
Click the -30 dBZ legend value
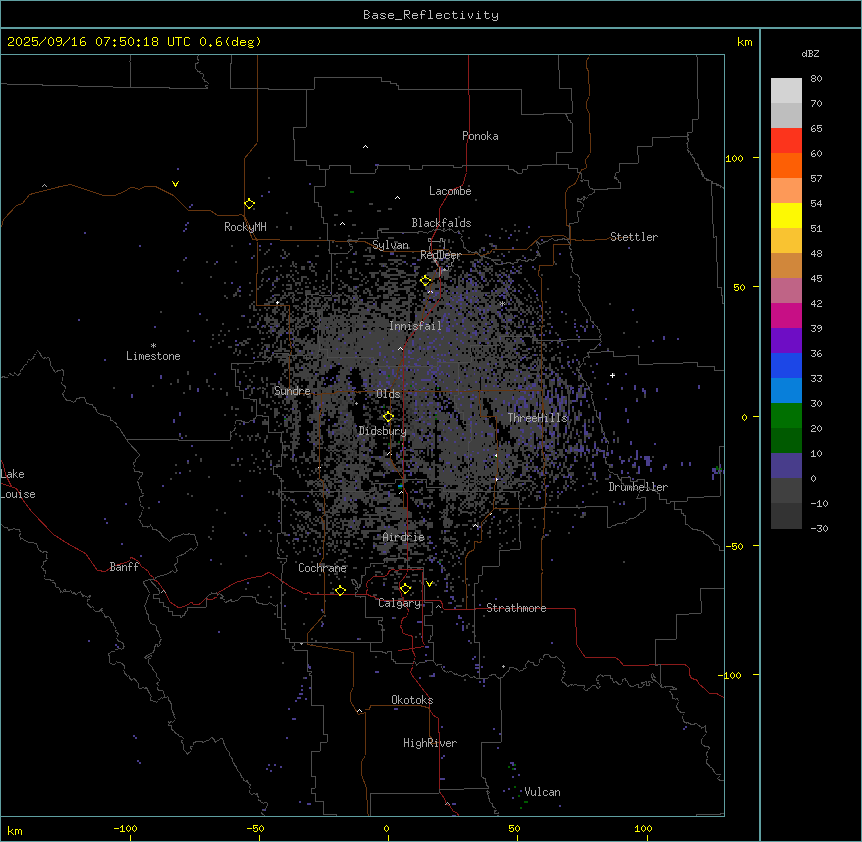819,529
